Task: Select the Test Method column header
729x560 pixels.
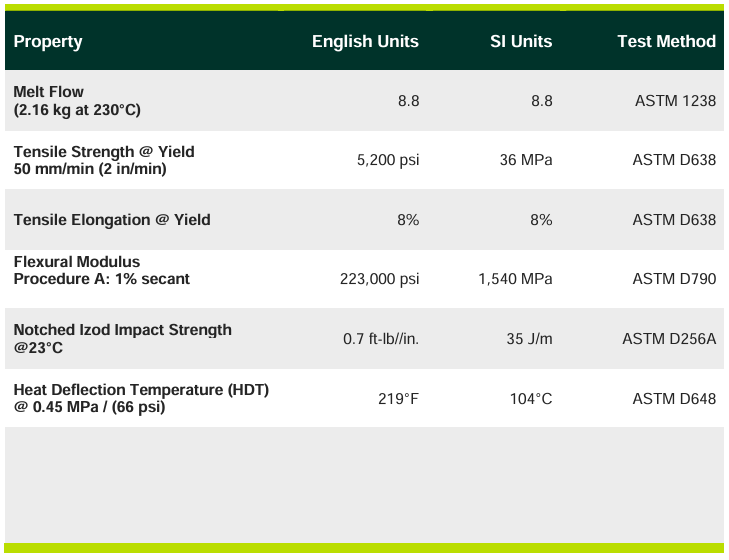Action: pos(666,42)
